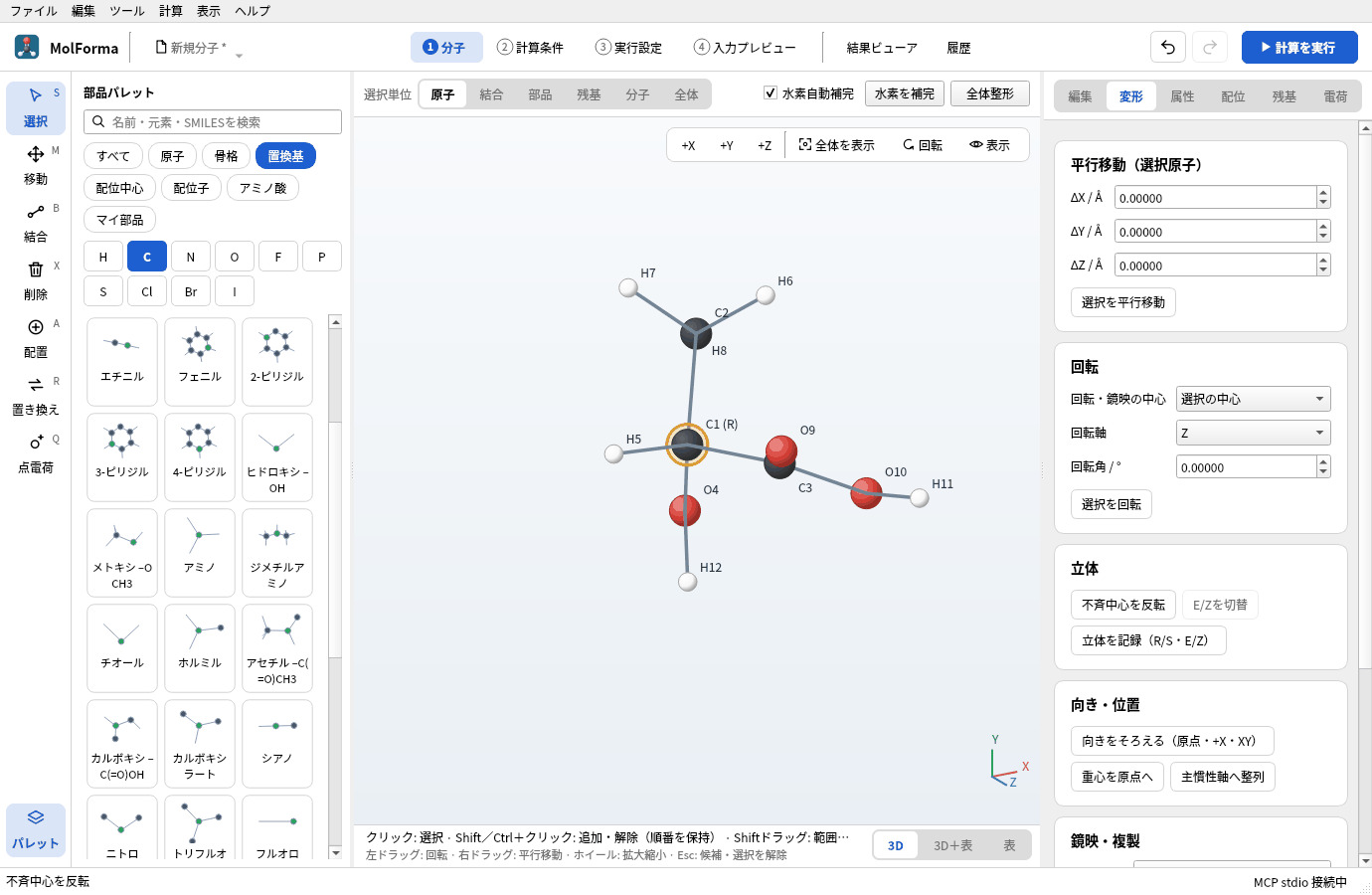Image resolution: width=1372 pixels, height=895 pixels.
Task: Click the palette search field
Action: (x=213, y=121)
